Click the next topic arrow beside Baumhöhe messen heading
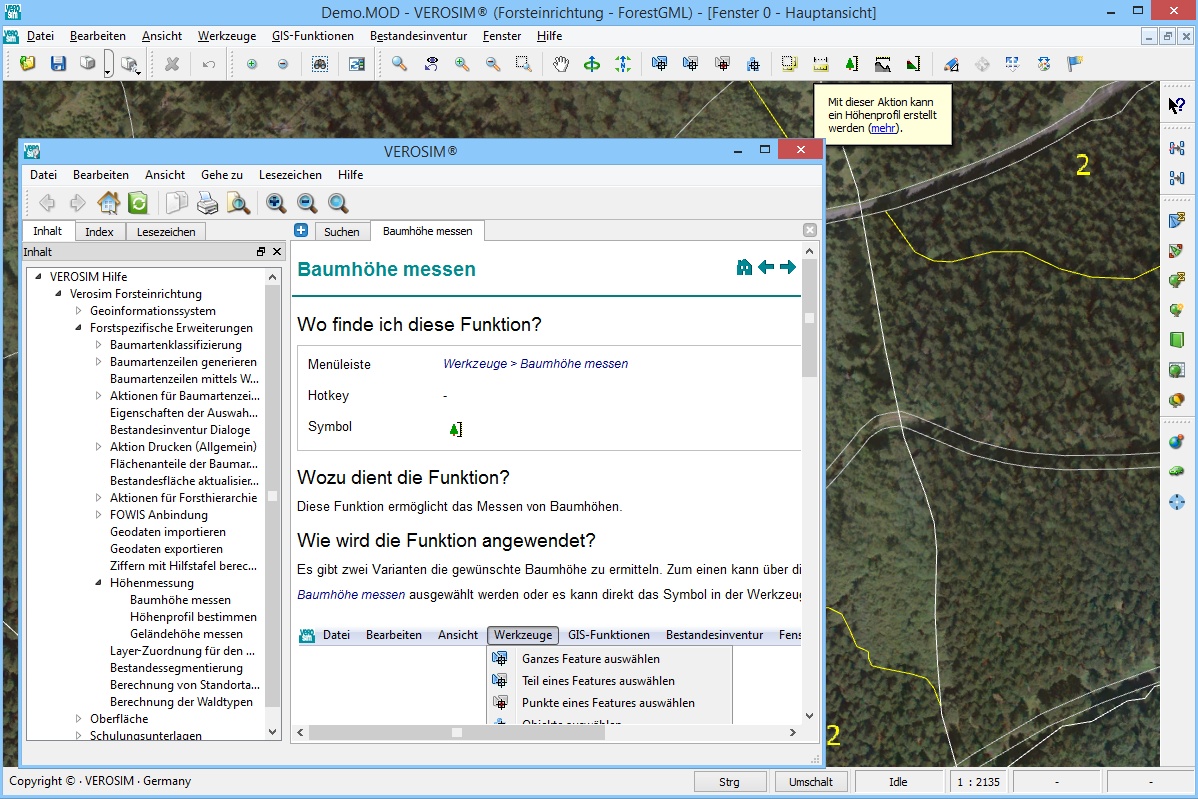Viewport: 1198px width, 799px height. point(788,267)
